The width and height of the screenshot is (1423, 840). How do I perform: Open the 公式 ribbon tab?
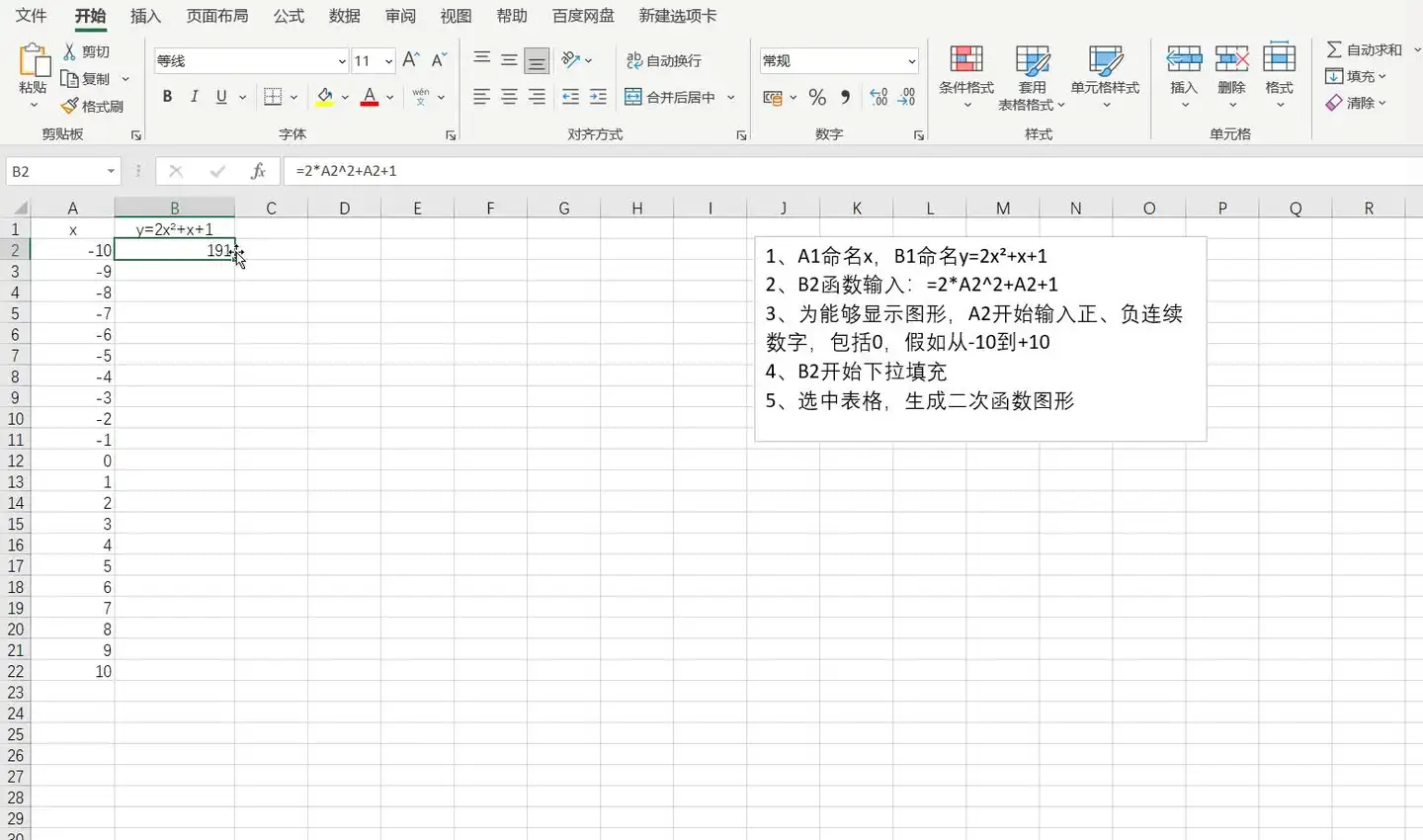[289, 16]
